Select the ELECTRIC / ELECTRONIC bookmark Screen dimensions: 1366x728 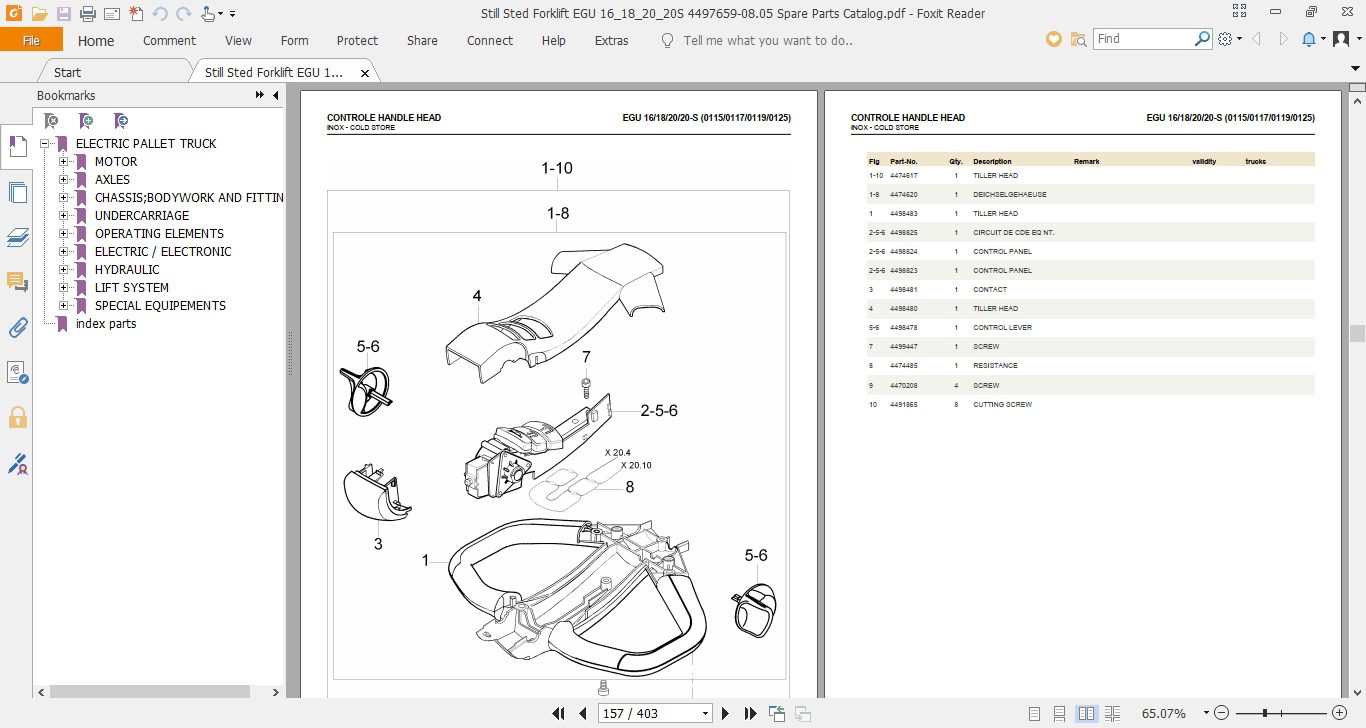tap(163, 252)
